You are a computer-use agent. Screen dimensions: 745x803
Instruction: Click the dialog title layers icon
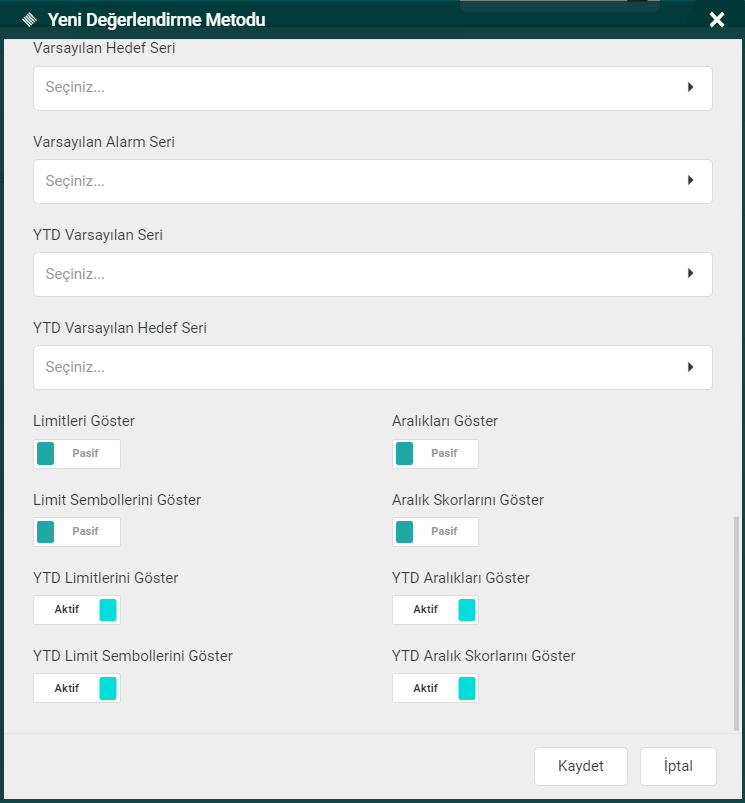coord(29,19)
